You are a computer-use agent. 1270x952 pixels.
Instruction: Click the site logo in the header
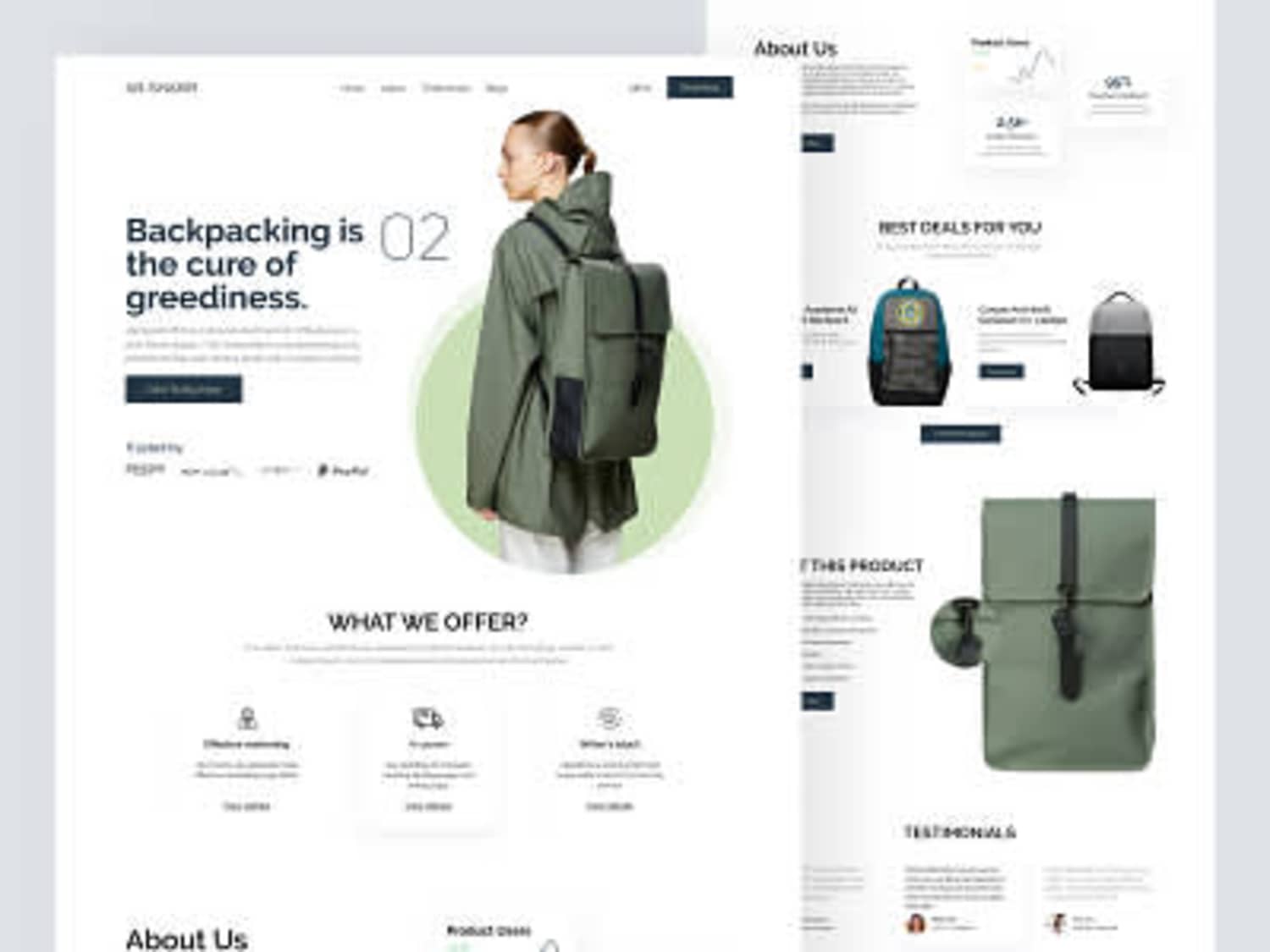(162, 87)
